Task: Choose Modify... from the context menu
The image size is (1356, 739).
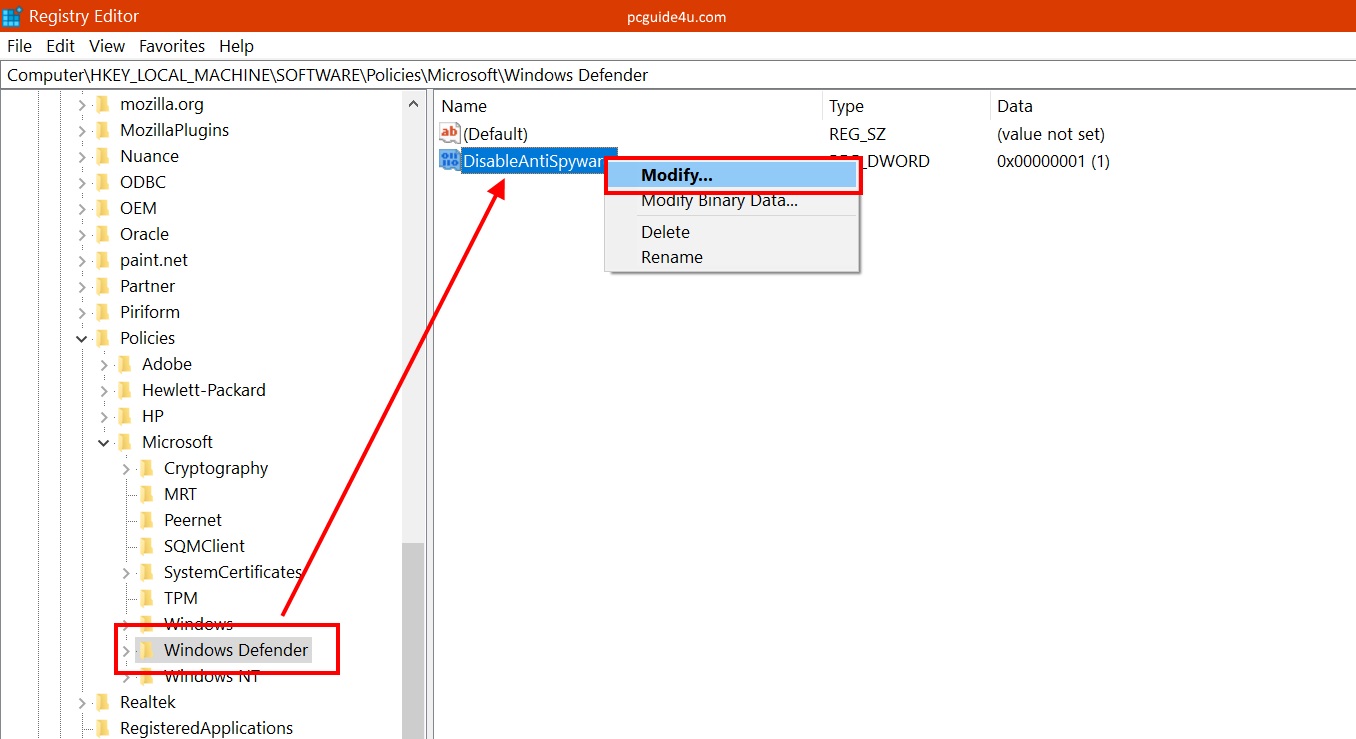Action: pyautogui.click(x=676, y=175)
